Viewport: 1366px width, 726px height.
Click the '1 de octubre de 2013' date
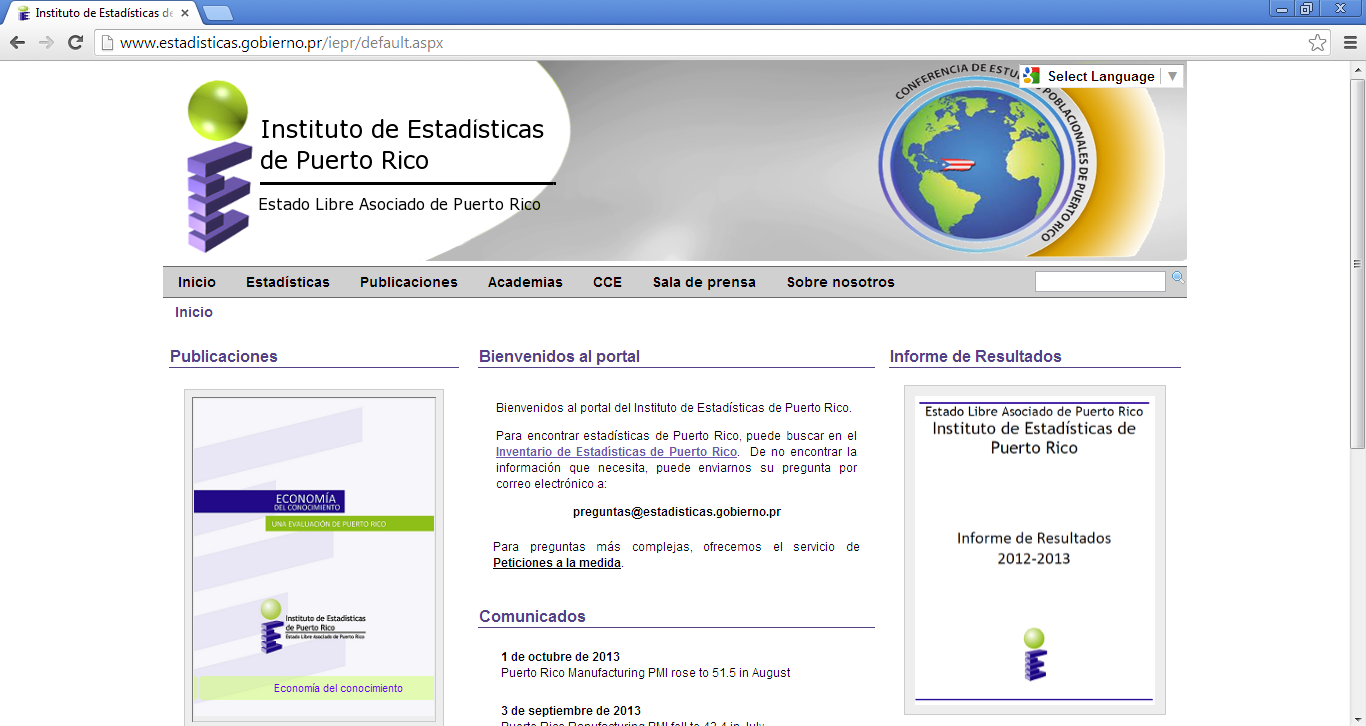tap(560, 657)
